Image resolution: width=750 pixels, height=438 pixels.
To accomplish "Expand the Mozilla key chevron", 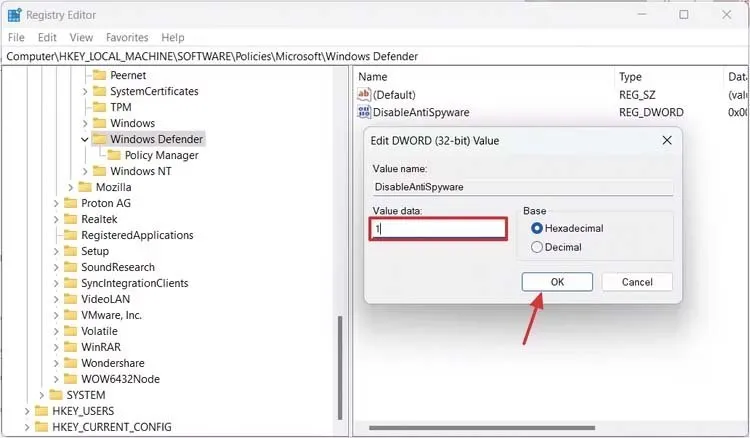I will pyautogui.click(x=70, y=187).
